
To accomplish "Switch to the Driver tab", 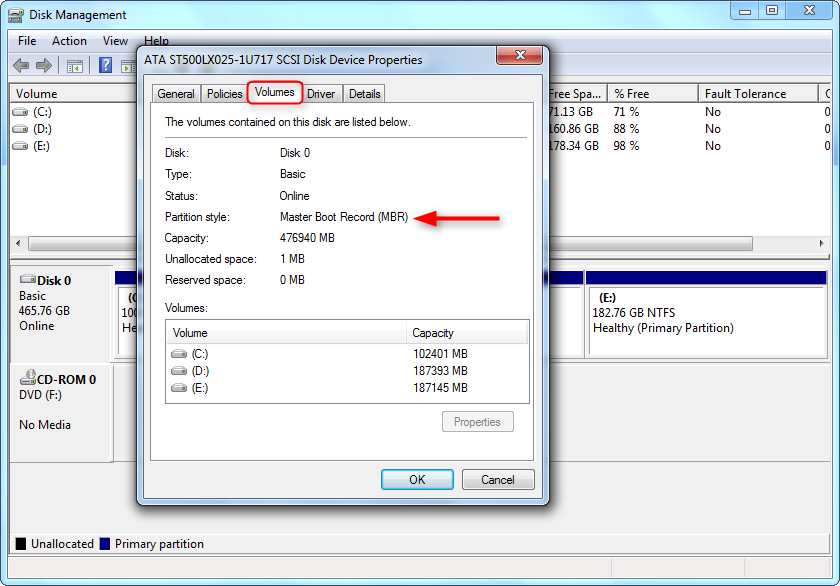I will pos(321,94).
